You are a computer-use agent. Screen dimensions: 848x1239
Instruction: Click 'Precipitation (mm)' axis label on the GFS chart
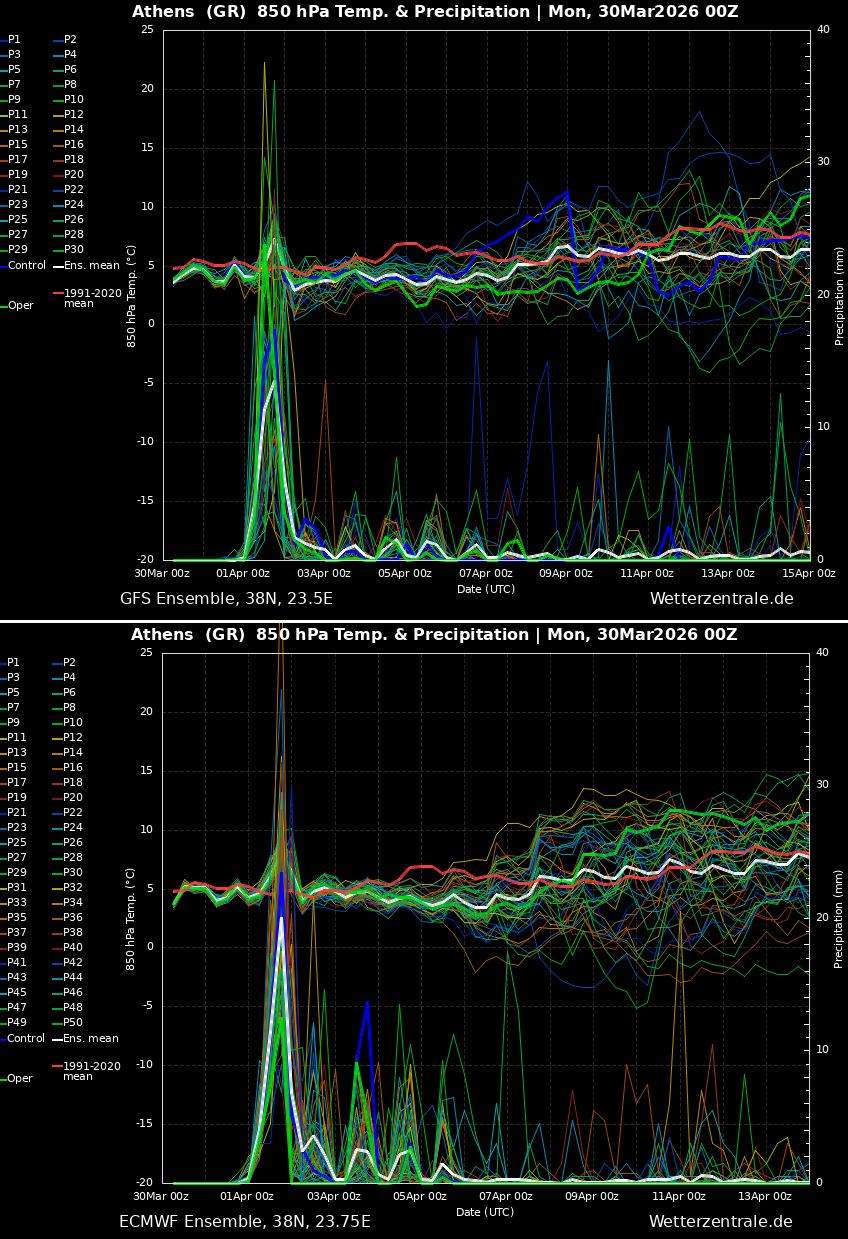pos(840,295)
